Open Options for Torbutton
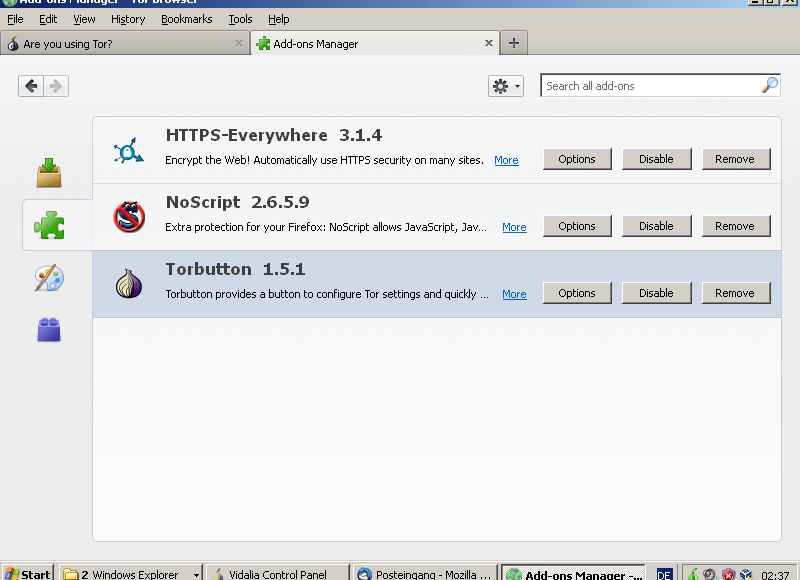 pos(577,293)
